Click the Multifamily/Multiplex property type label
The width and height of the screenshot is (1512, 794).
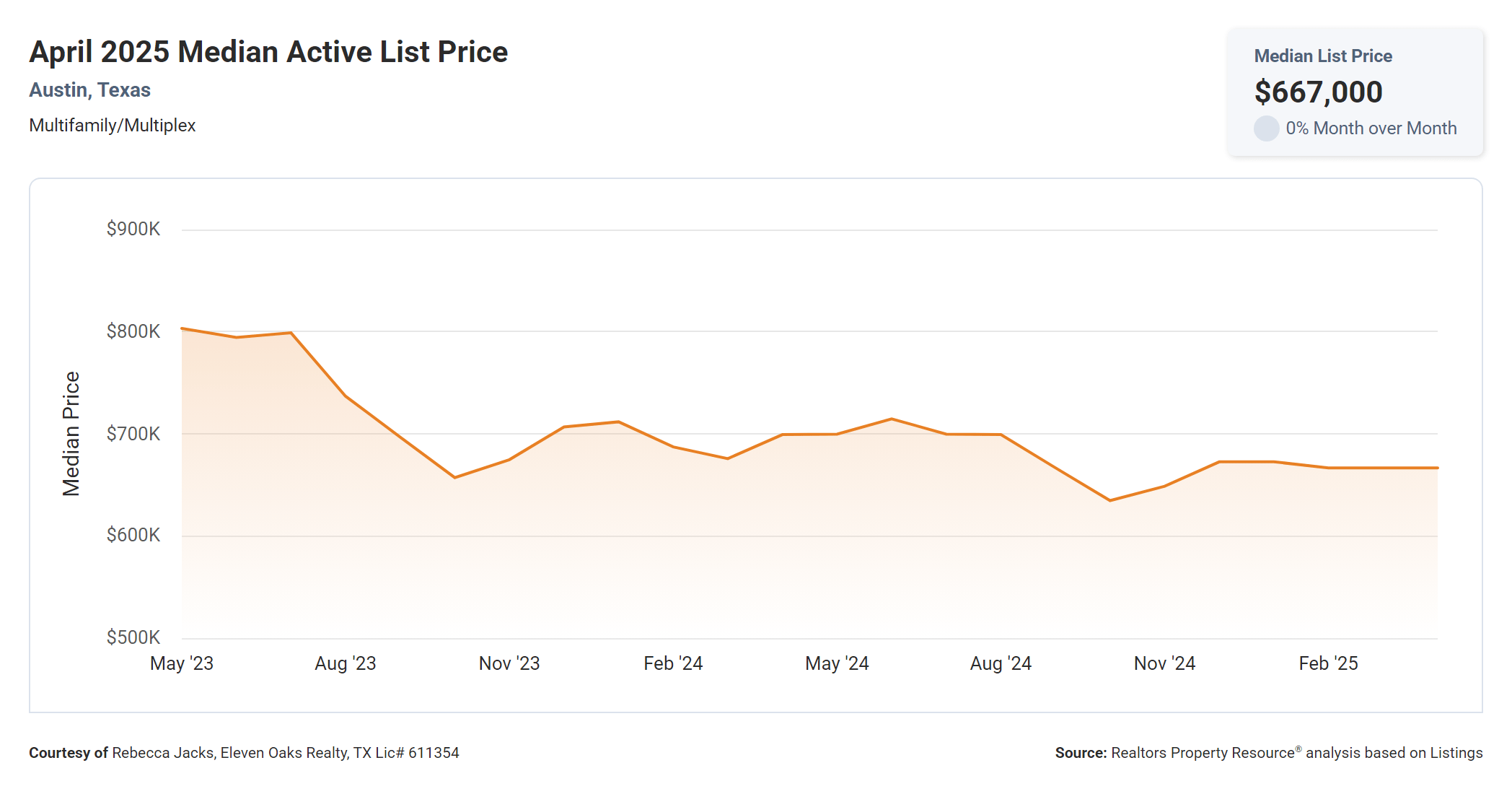click(113, 126)
